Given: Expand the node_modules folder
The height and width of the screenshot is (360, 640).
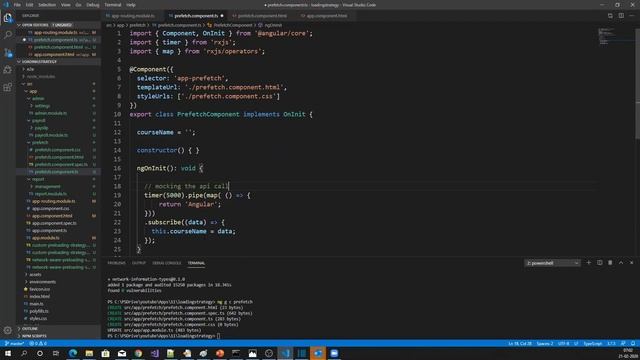Looking at the screenshot, I should point(40,76).
